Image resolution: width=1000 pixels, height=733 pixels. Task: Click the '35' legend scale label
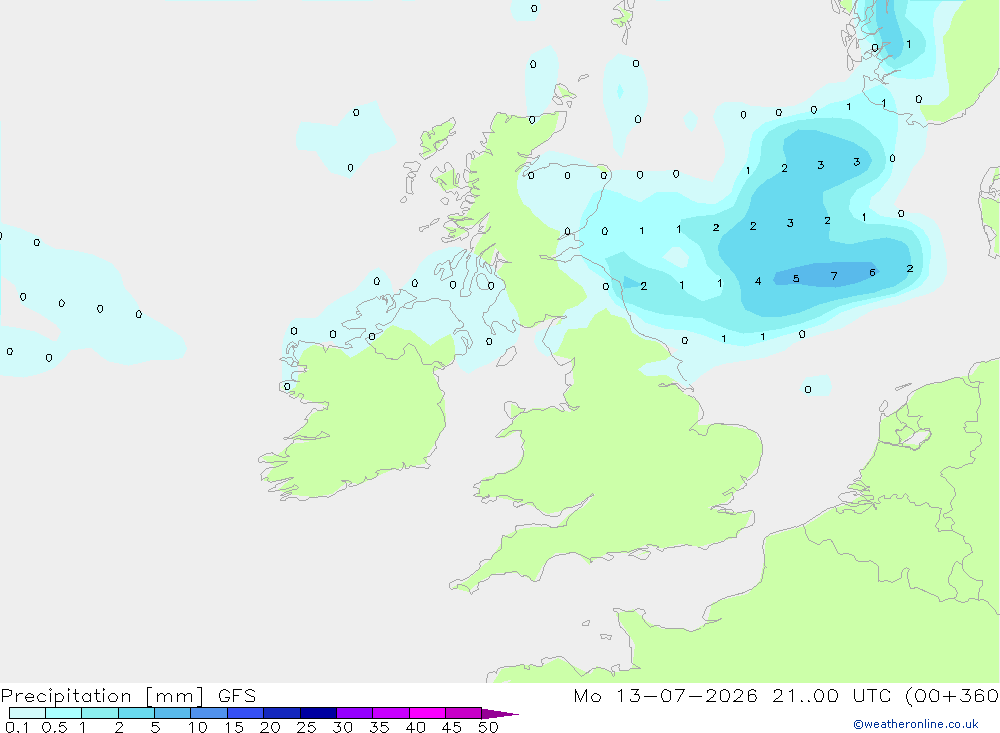(379, 727)
